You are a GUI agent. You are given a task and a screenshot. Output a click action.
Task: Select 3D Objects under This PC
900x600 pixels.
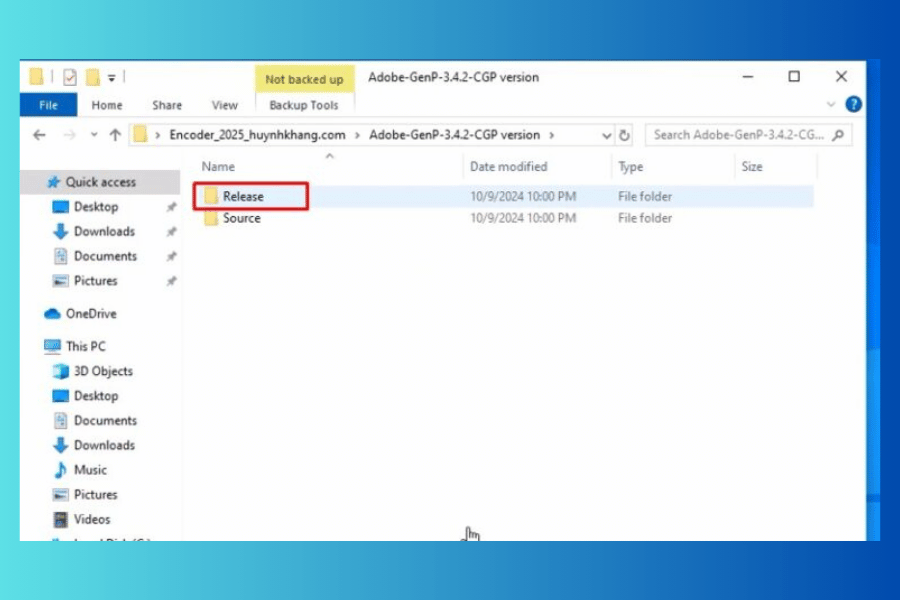point(102,371)
